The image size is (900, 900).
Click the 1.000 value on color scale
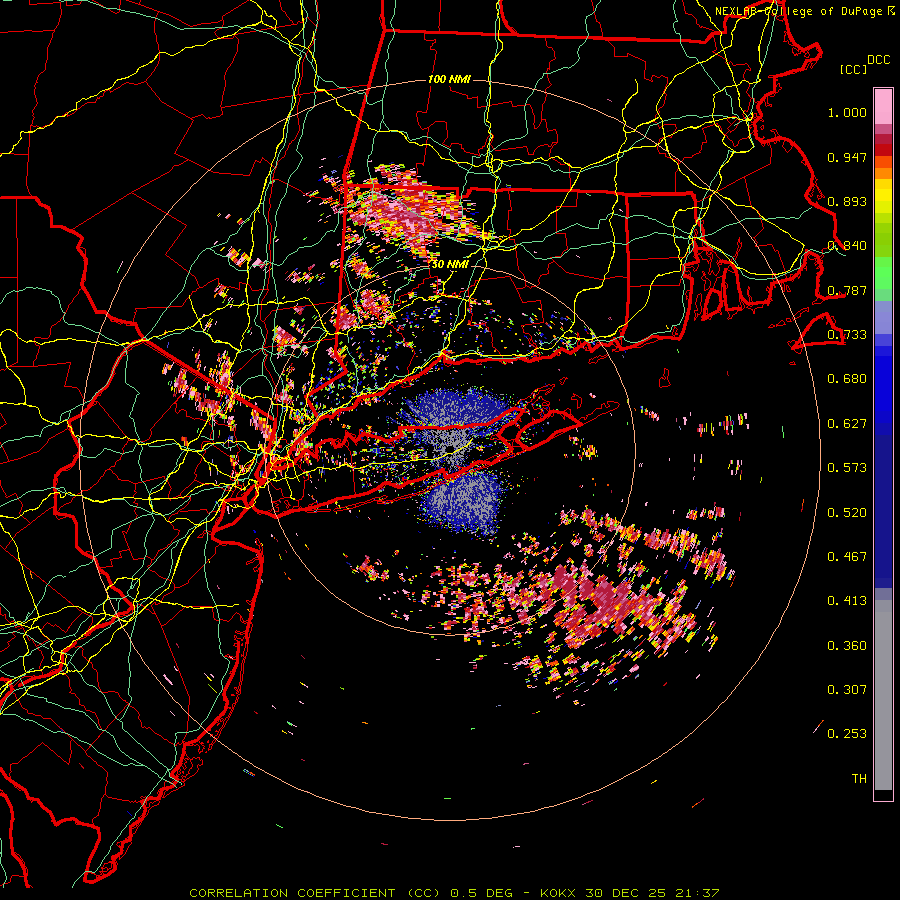click(x=847, y=112)
